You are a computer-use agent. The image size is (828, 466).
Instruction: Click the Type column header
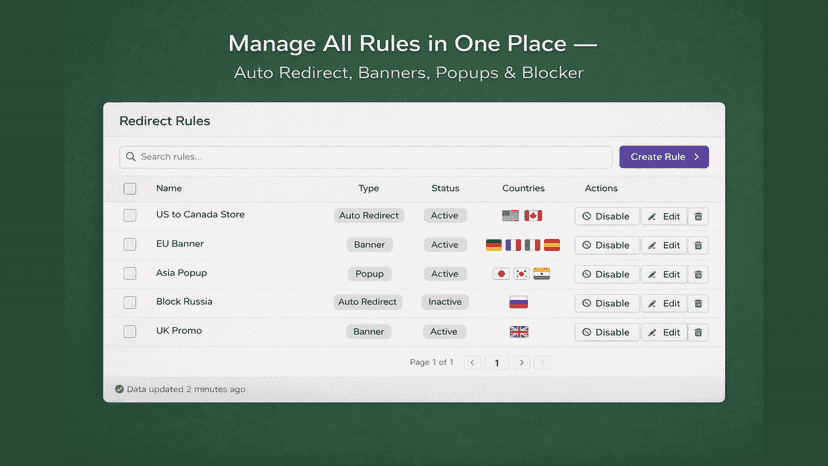(x=369, y=188)
